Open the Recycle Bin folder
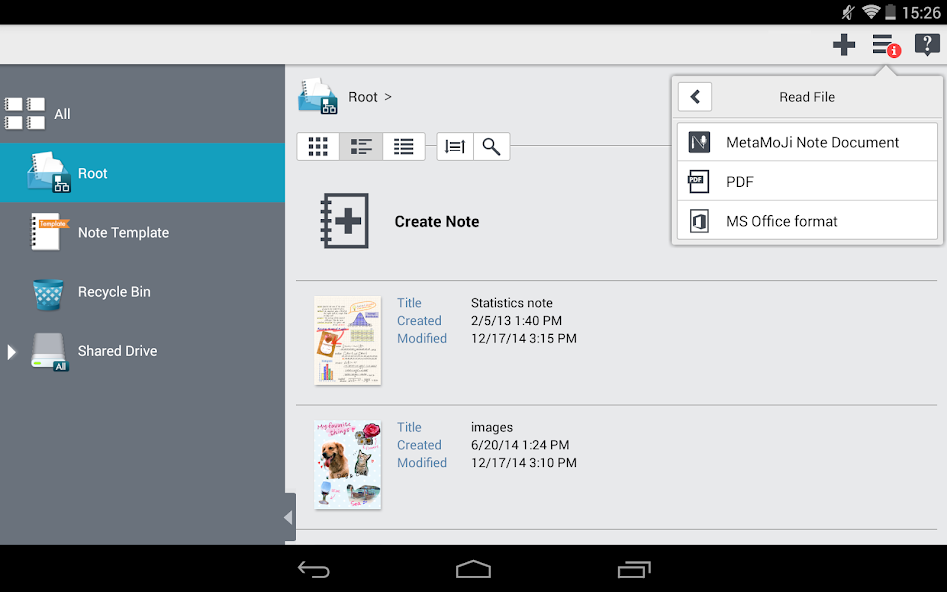The width and height of the screenshot is (947, 592). click(114, 292)
